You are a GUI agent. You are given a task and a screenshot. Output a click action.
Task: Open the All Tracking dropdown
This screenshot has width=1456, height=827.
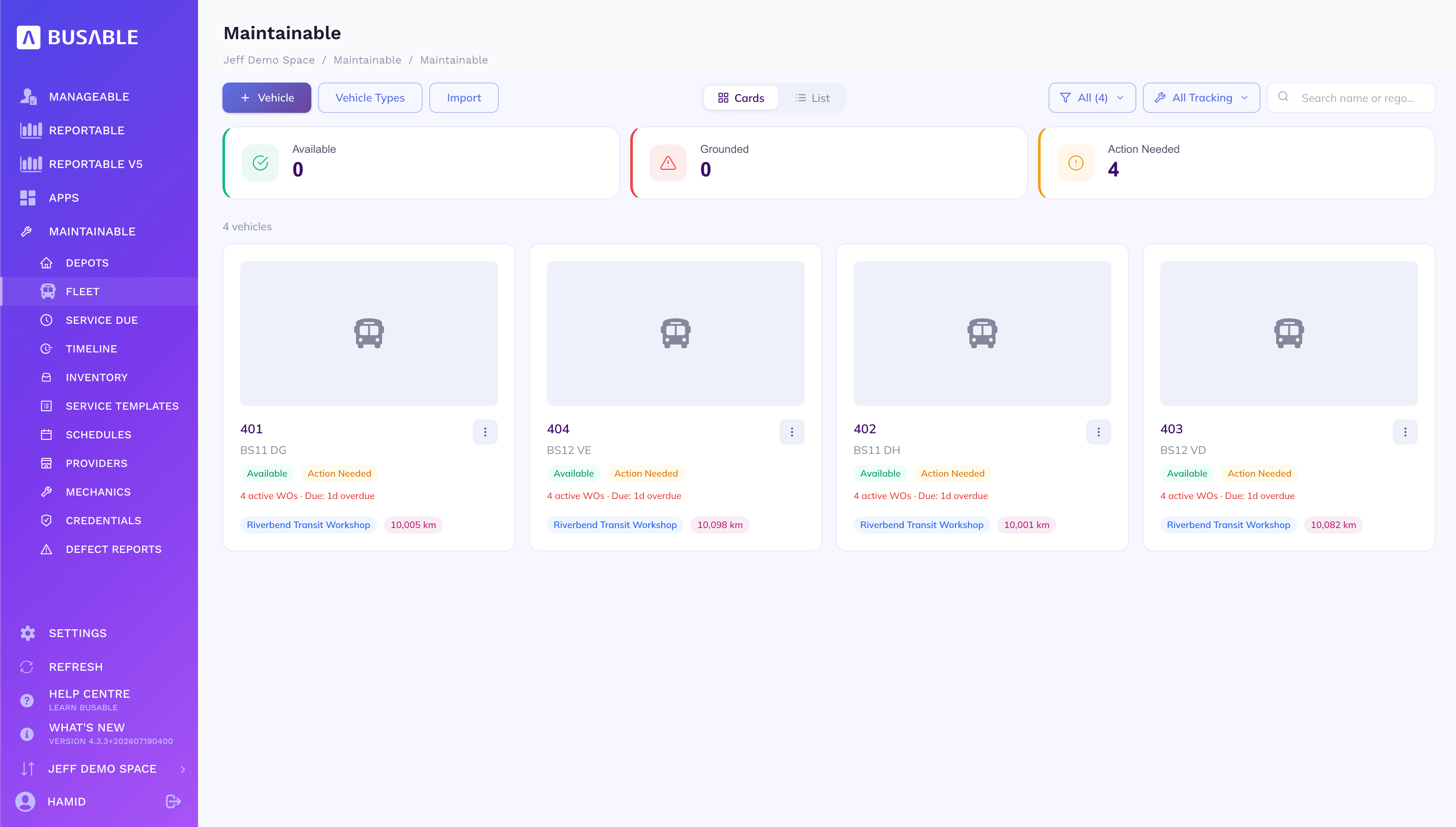1201,98
